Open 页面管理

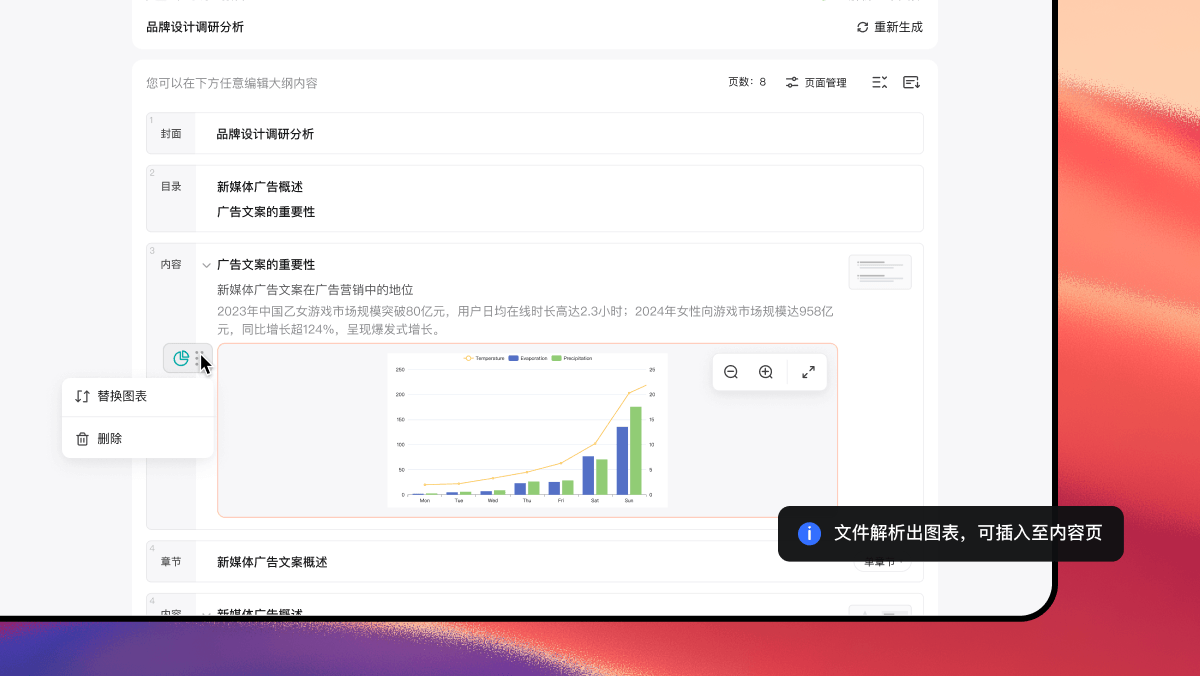click(824, 82)
